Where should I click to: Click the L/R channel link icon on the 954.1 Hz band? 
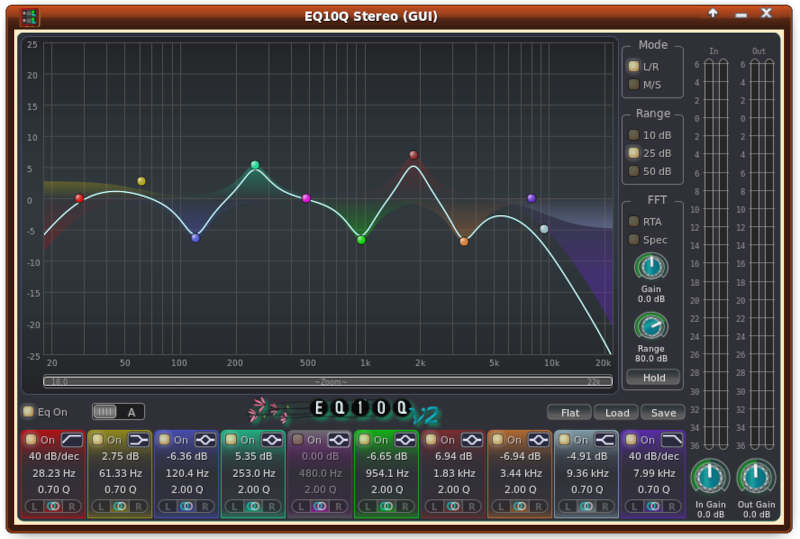pyautogui.click(x=386, y=506)
